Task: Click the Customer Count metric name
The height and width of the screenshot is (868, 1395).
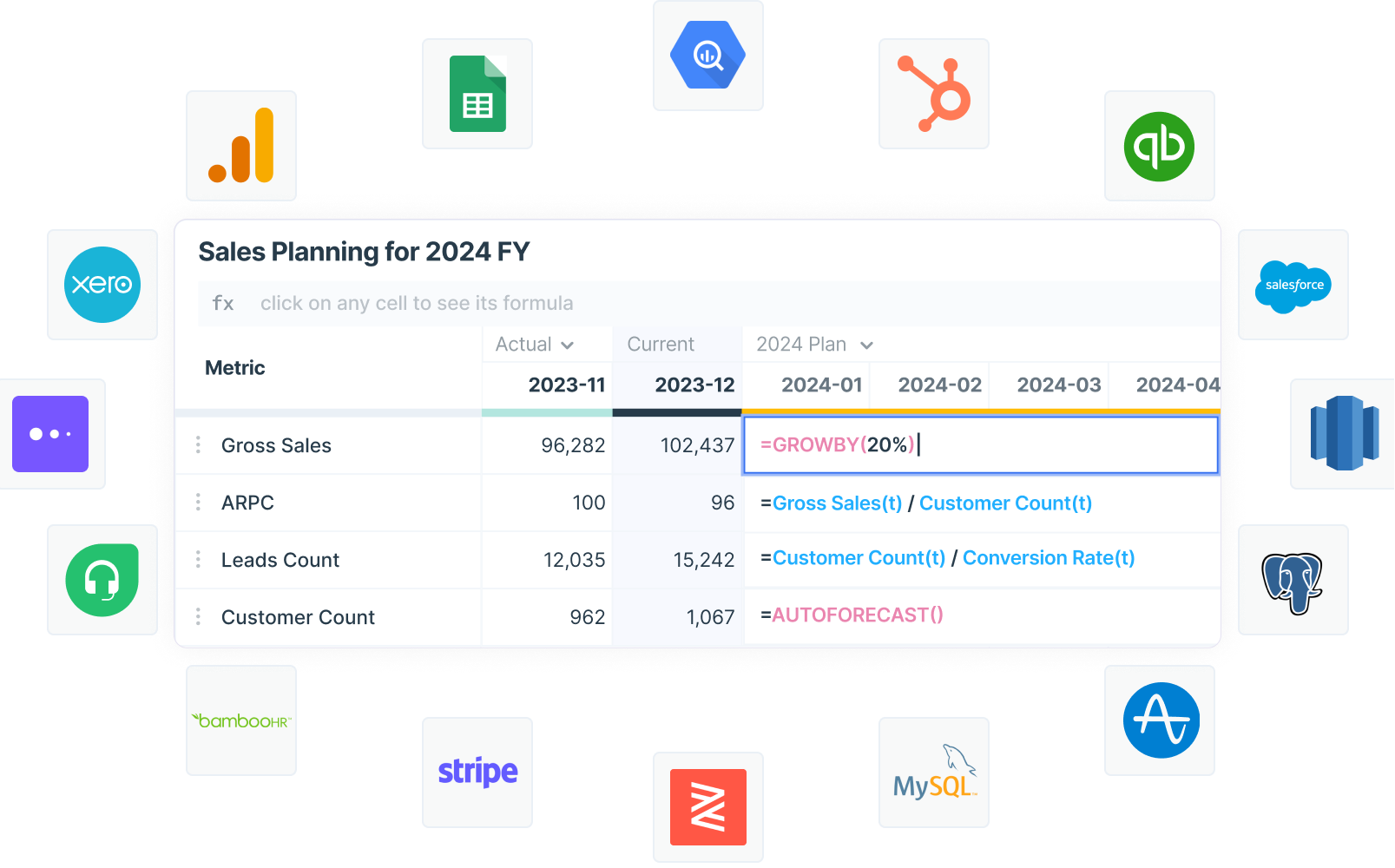Action: (x=298, y=617)
